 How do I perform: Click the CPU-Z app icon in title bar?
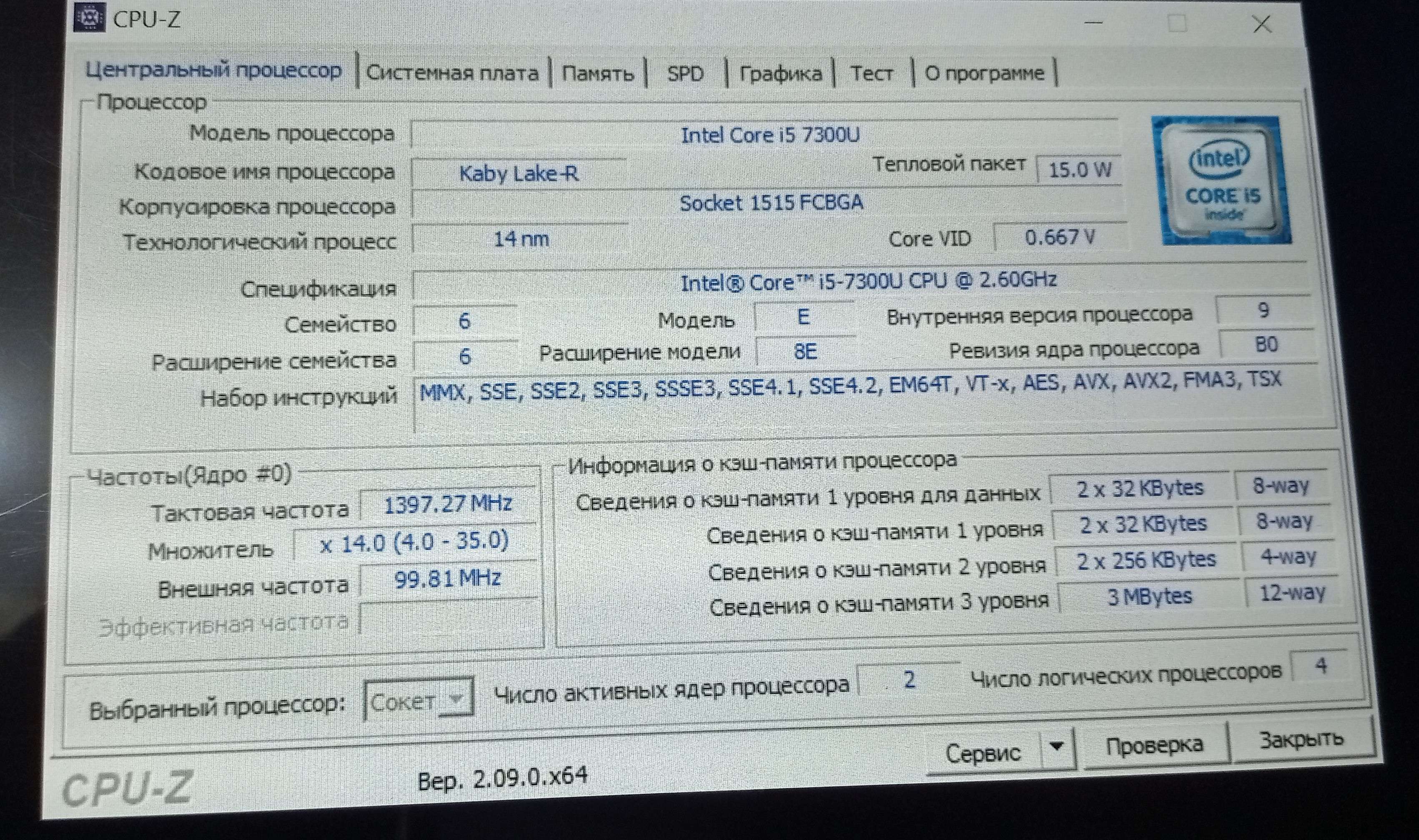(x=90, y=17)
